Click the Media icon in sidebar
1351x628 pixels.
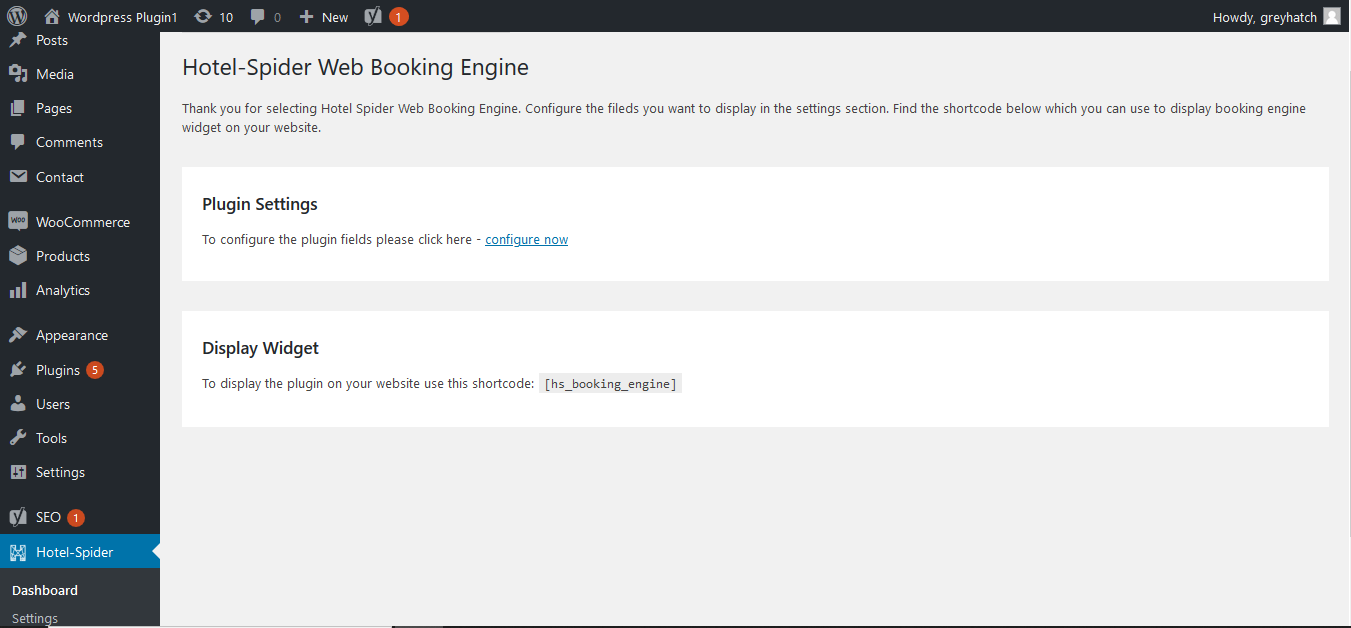click(17, 74)
